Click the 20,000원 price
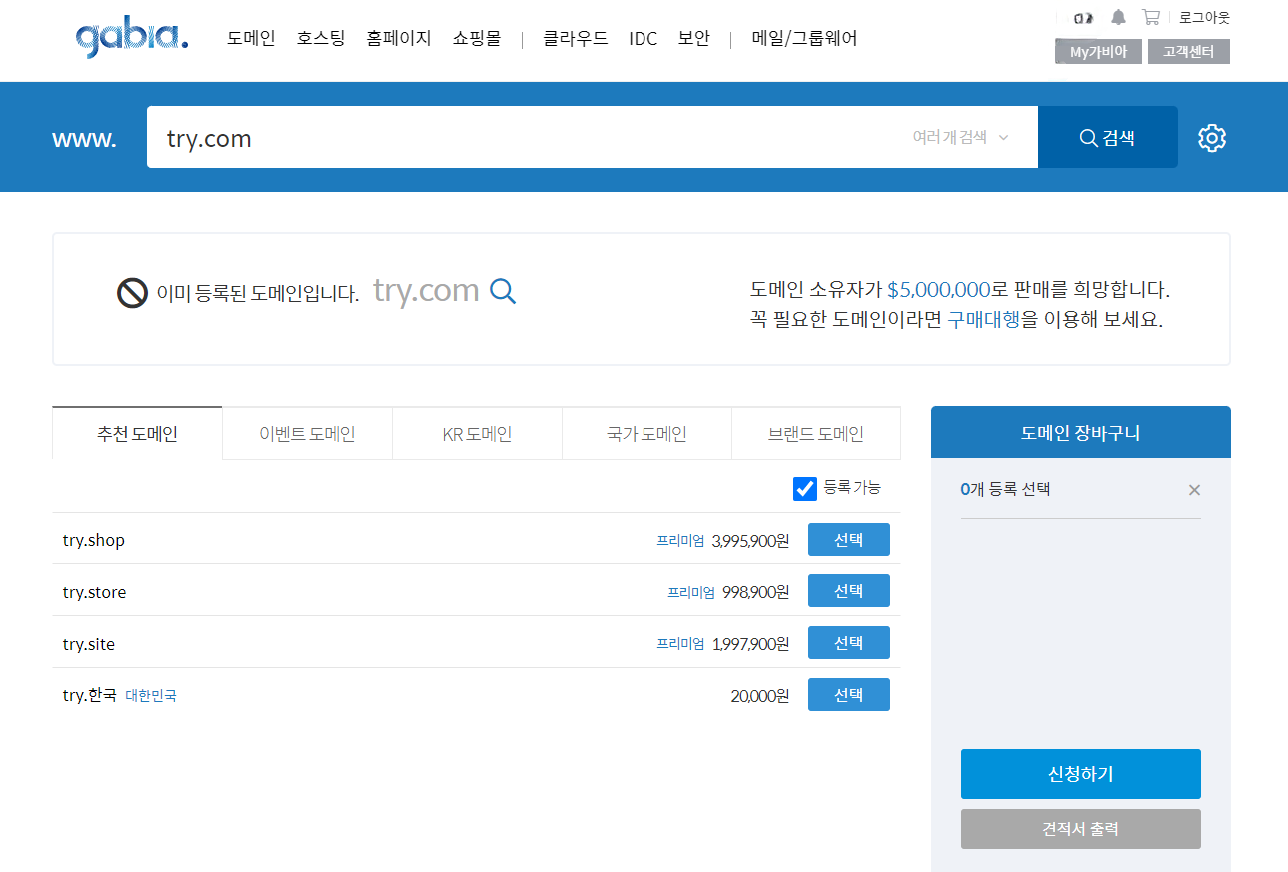 [760, 696]
